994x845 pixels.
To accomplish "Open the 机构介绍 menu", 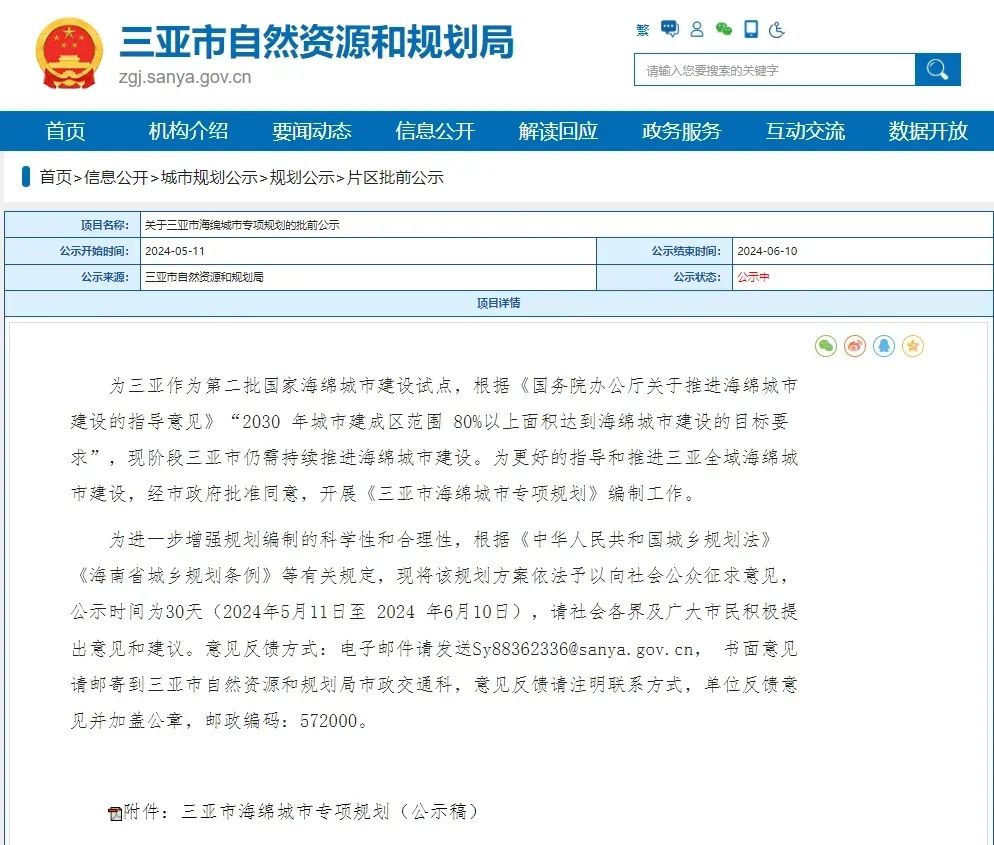I will 188,131.
